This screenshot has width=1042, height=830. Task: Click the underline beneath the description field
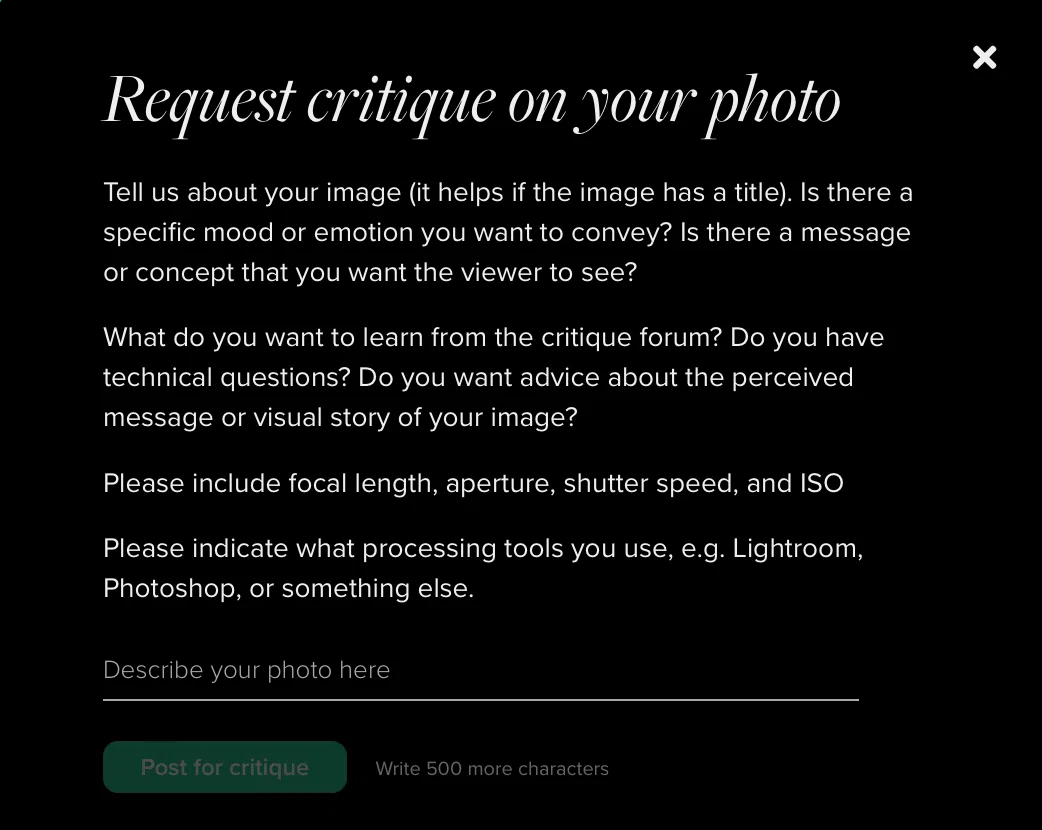pyautogui.click(x=480, y=699)
